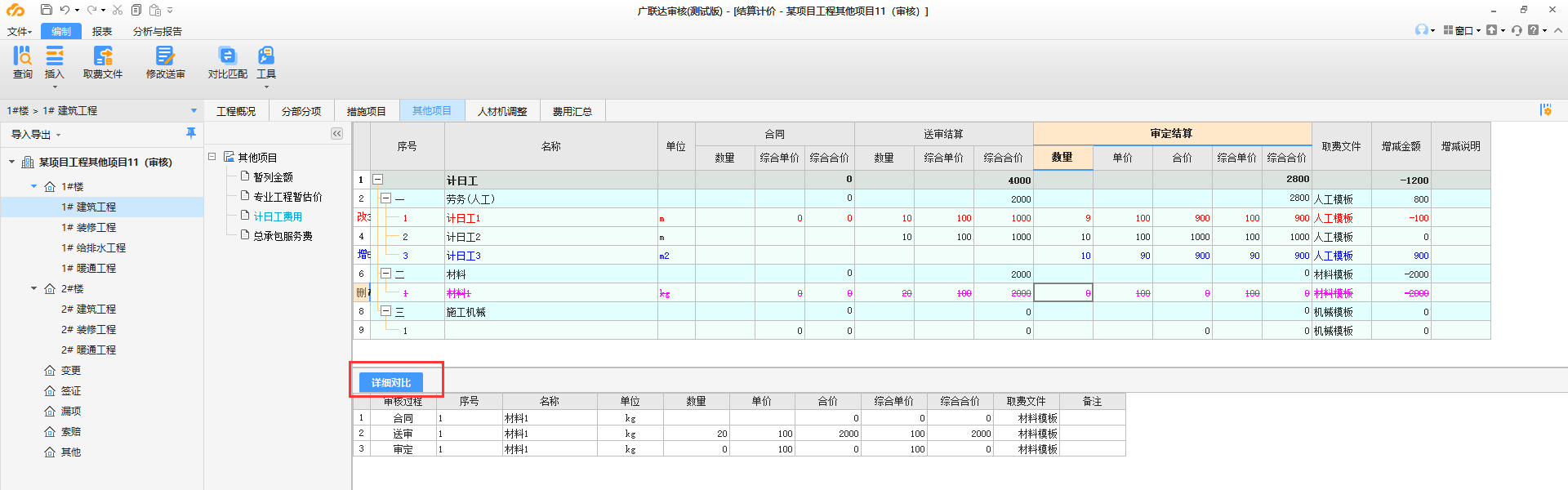Click the save icon in quick access bar
Viewport: 1568px width, 490px height.
point(47,11)
